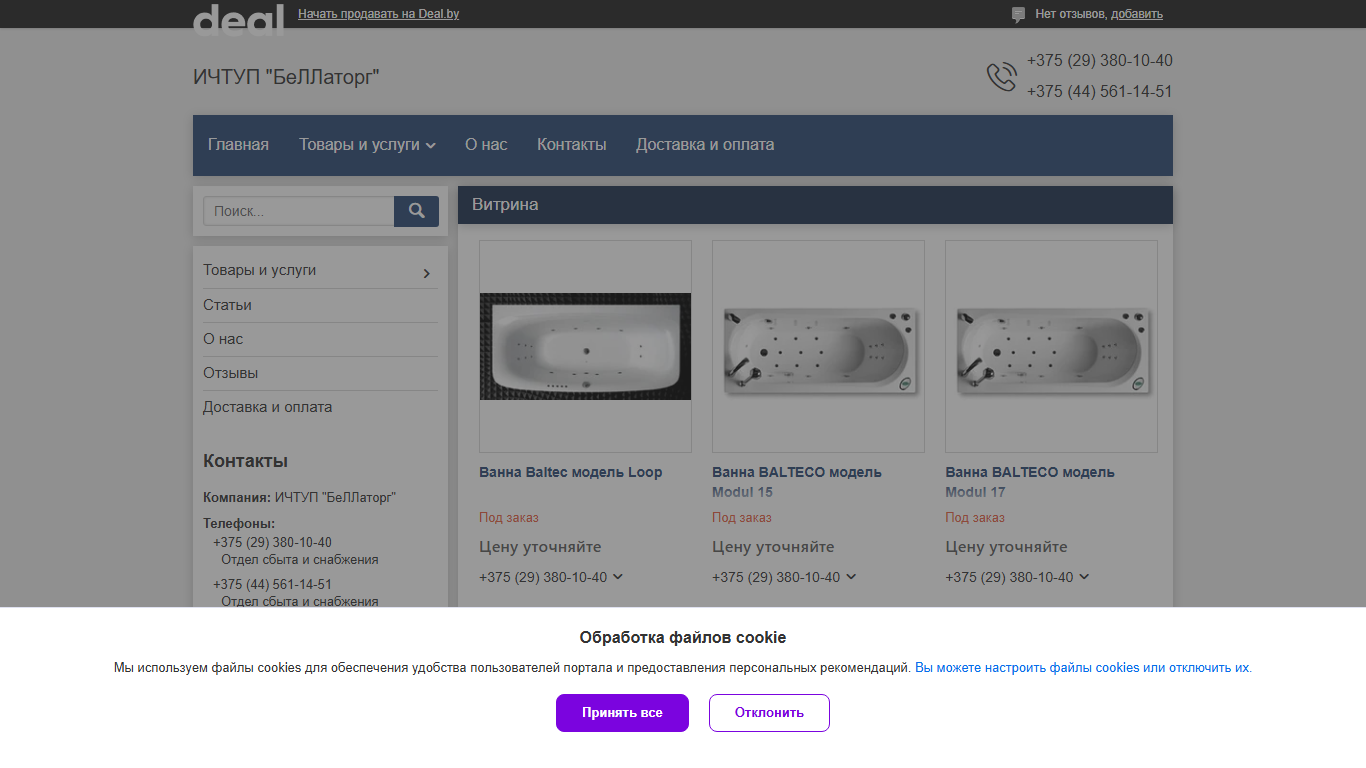The width and height of the screenshot is (1366, 768).
Task: Open Статьи in the sidebar
Action: [227, 305]
